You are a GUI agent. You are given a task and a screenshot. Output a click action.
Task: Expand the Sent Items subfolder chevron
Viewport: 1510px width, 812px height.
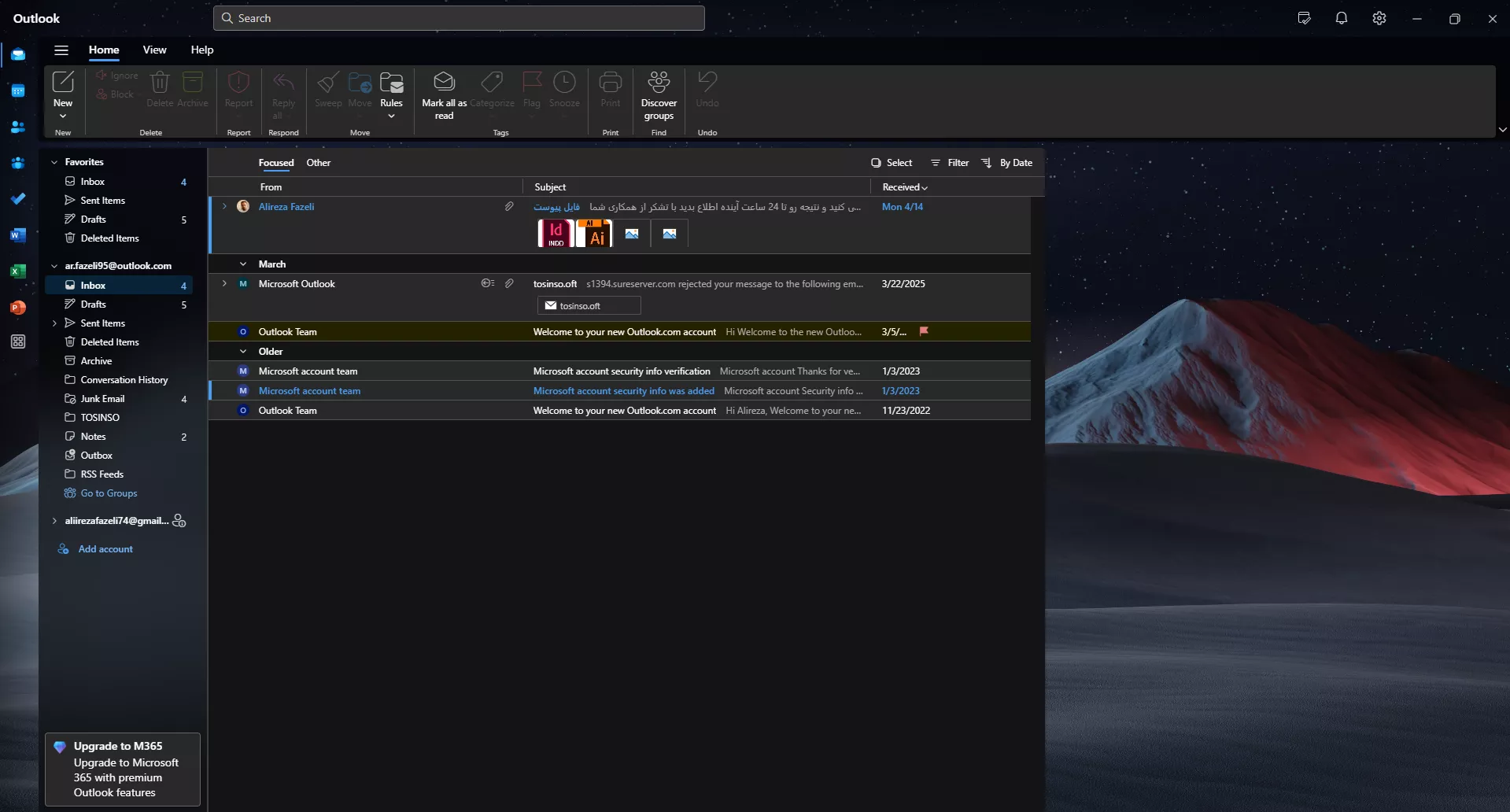(54, 323)
